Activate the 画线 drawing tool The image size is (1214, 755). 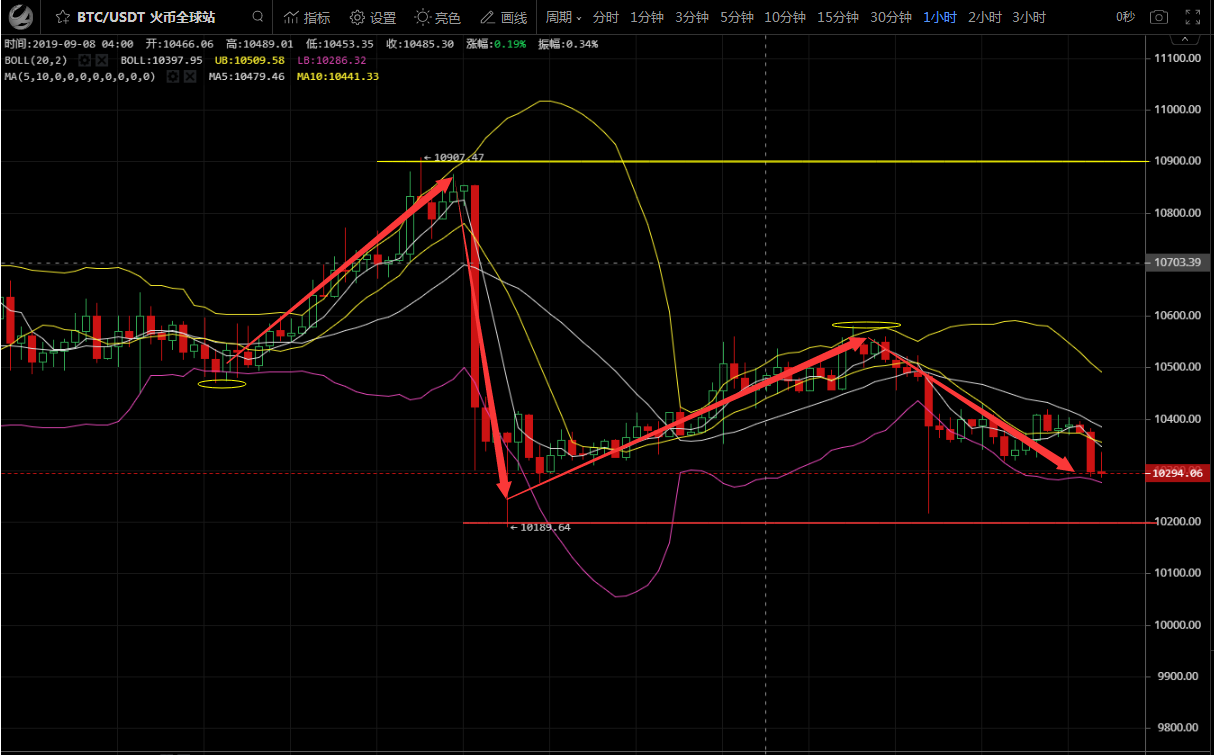coord(503,17)
